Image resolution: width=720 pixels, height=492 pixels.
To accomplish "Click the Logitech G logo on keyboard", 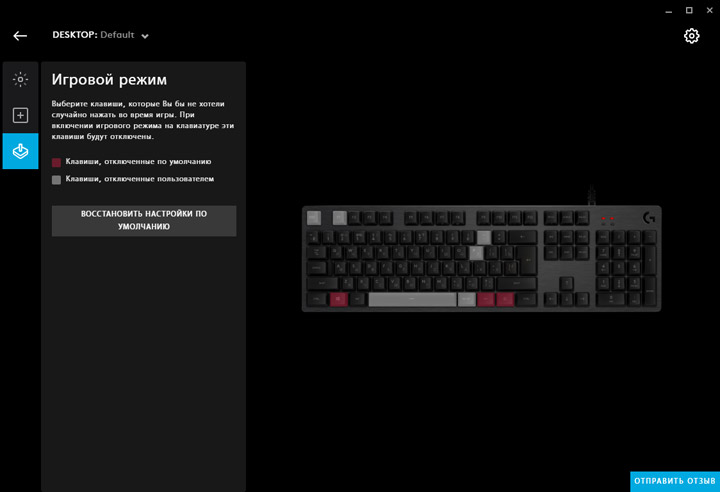I will pyautogui.click(x=649, y=218).
